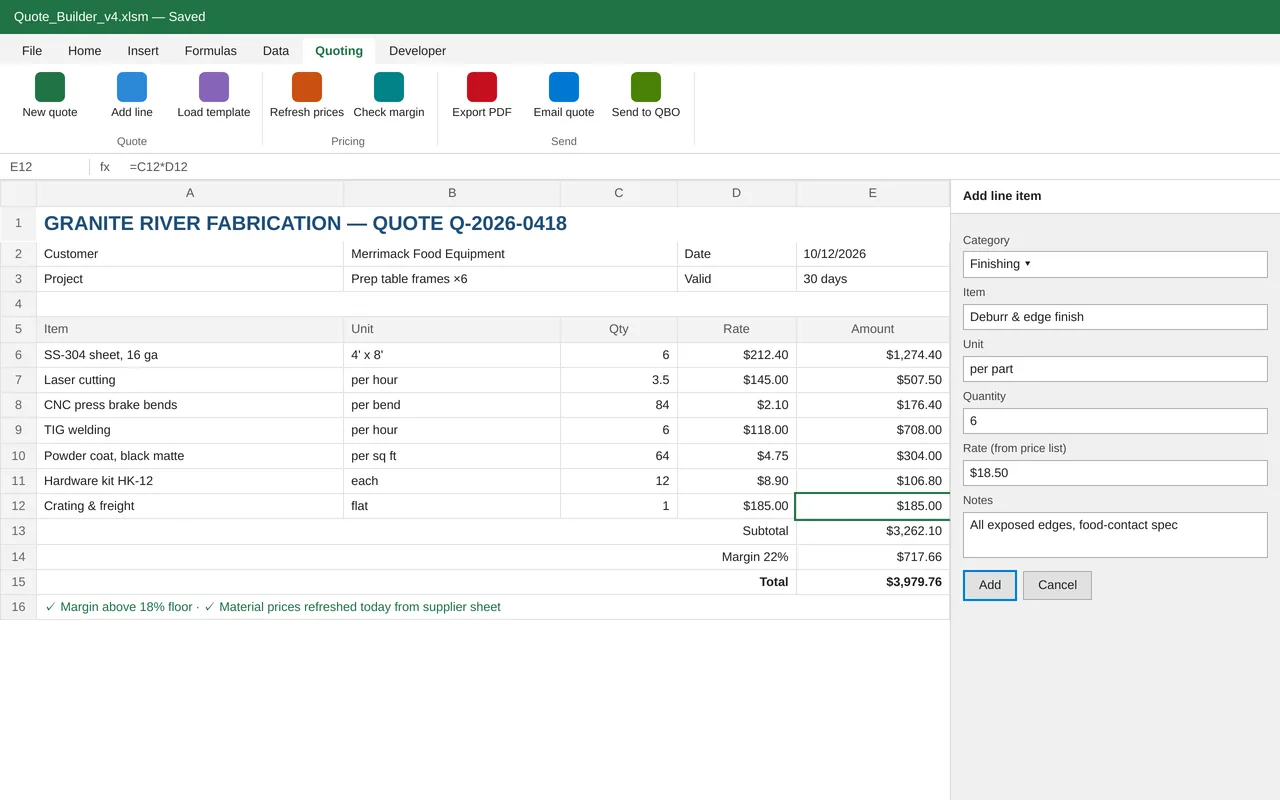This screenshot has height=800, width=1280.
Task: Click the formula bar showing =C12*D12
Action: click(700, 167)
